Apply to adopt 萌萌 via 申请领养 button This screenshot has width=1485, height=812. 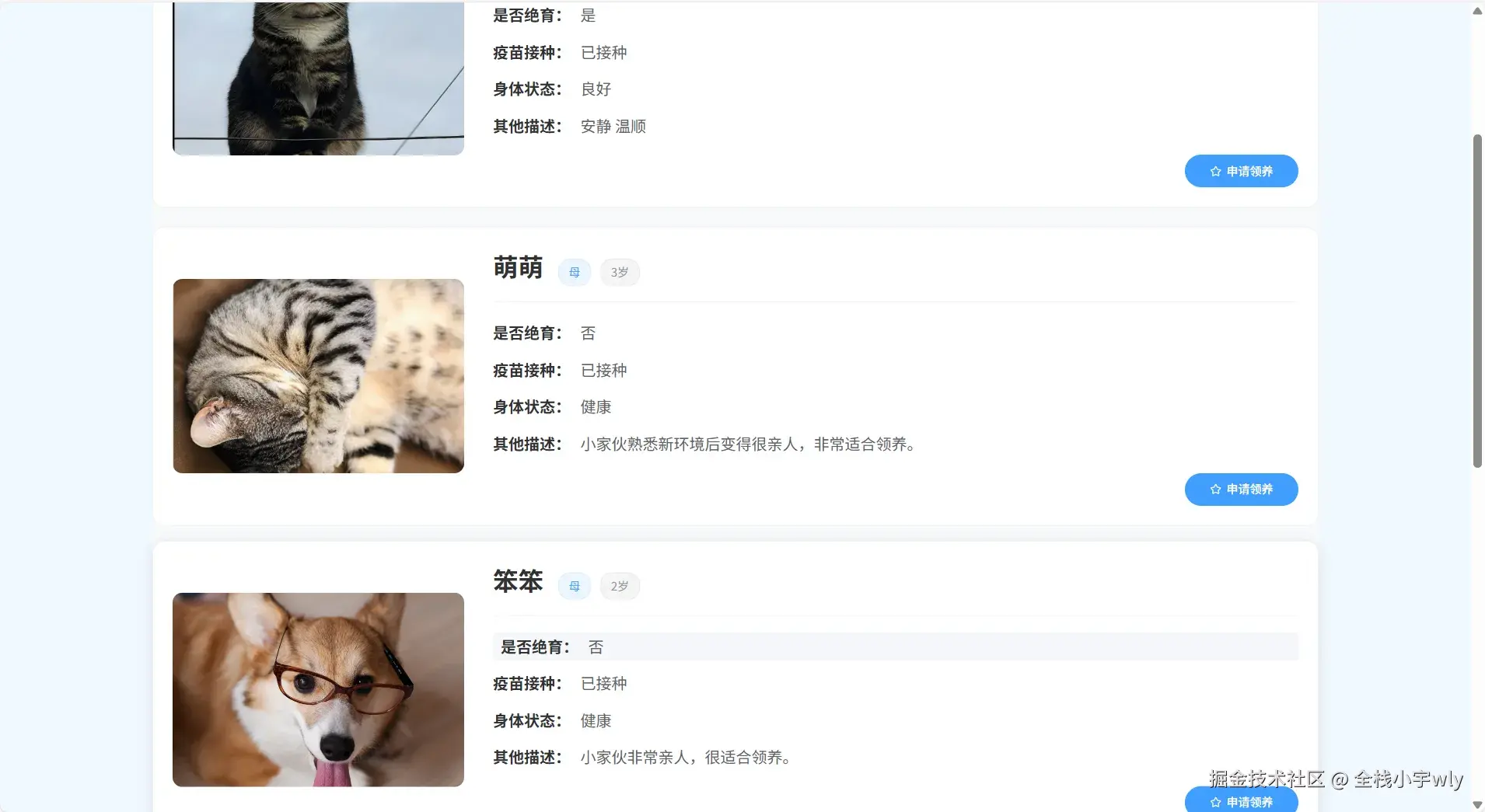1241,490
